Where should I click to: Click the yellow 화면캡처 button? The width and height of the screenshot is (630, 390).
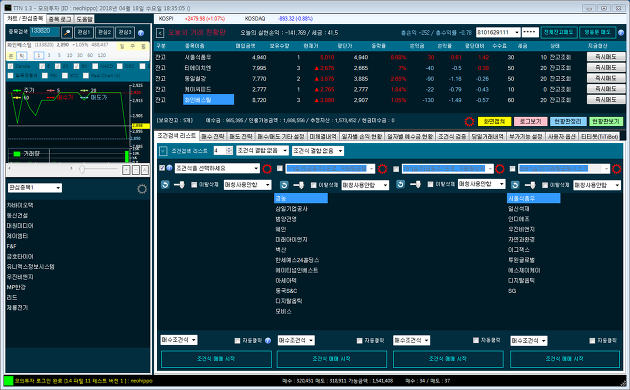(494, 121)
